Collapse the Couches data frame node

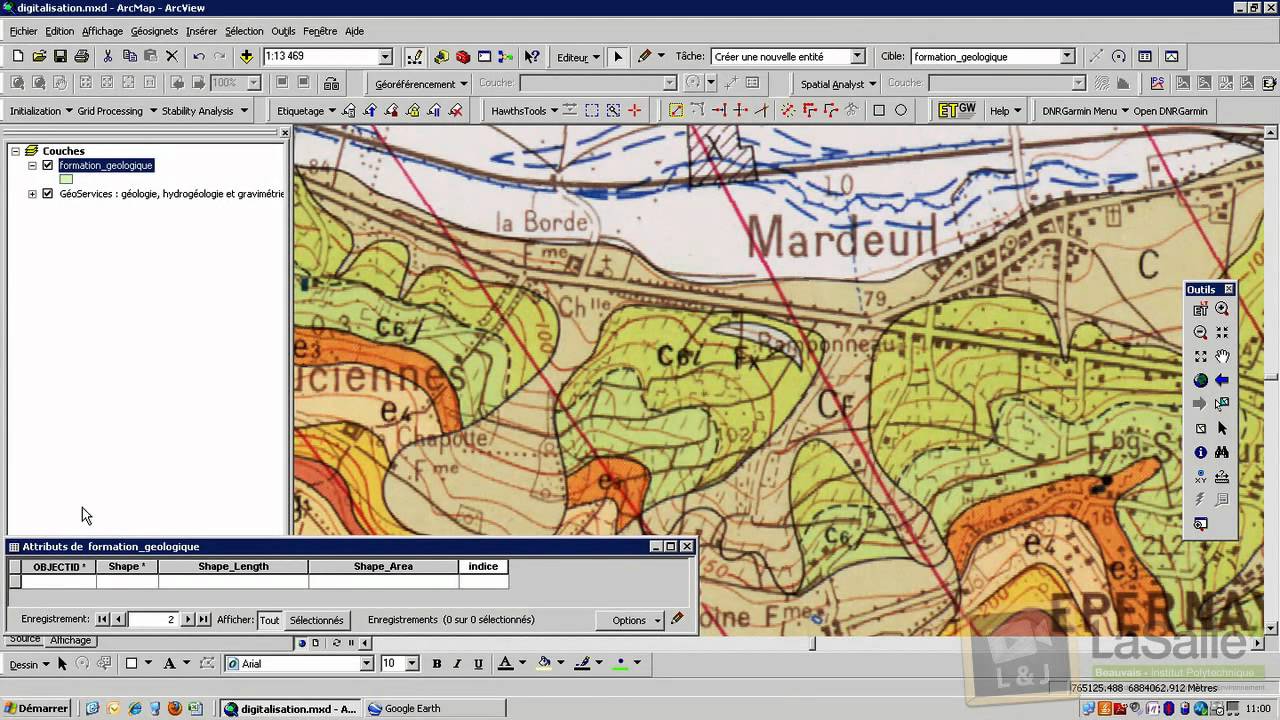pos(15,151)
